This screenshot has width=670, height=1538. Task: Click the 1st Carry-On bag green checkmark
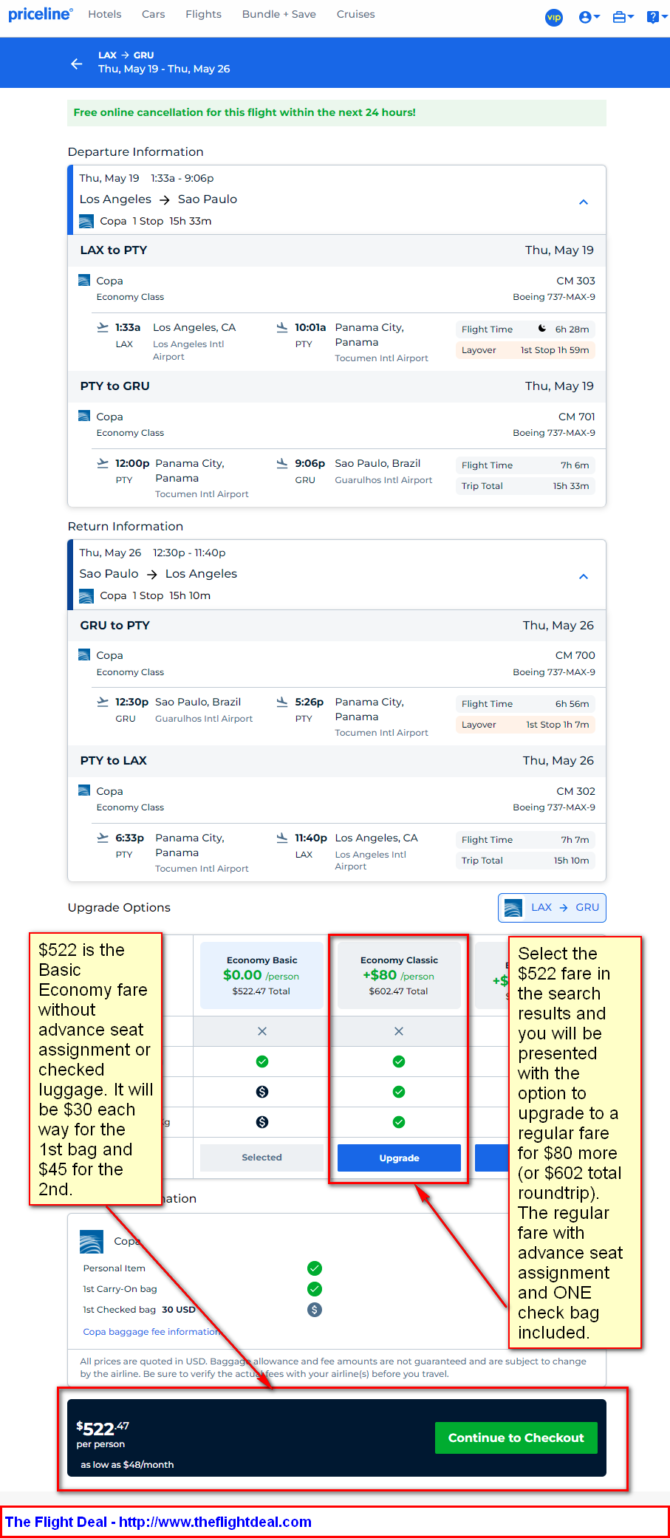point(315,1289)
